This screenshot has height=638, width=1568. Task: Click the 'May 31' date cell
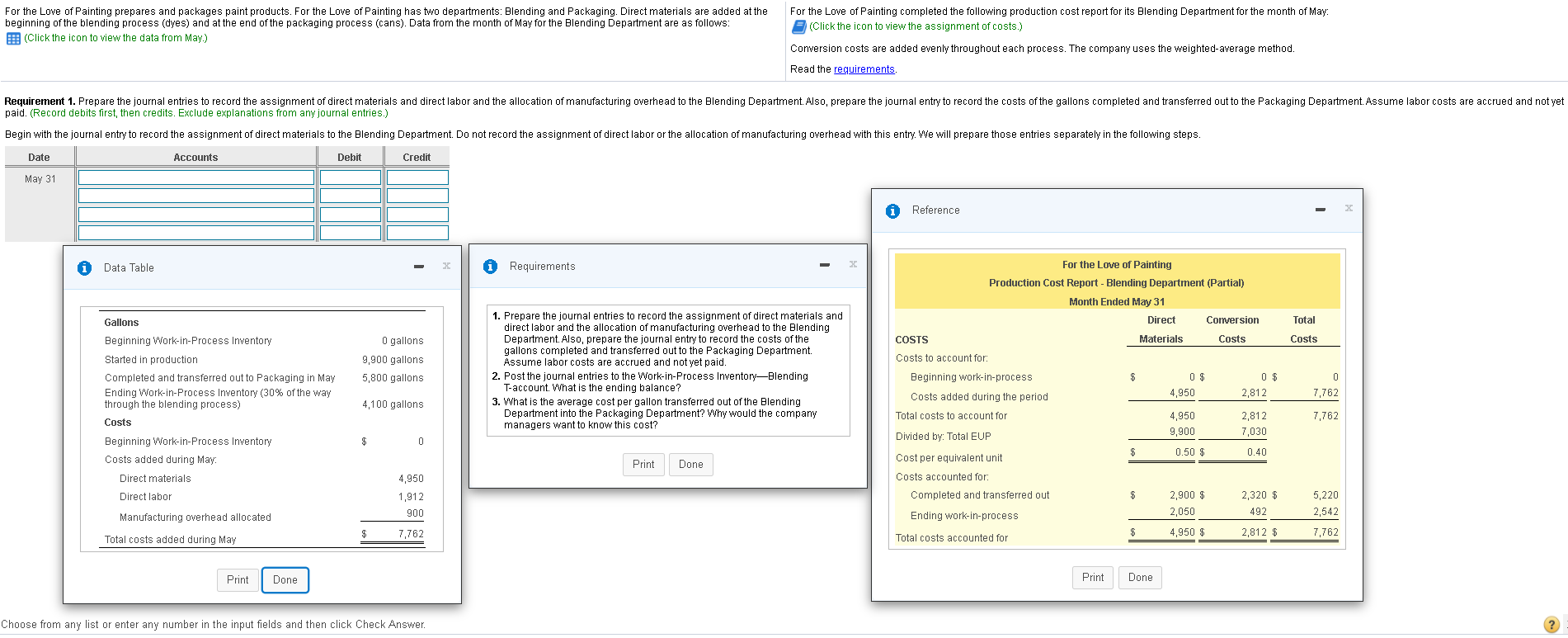40,179
